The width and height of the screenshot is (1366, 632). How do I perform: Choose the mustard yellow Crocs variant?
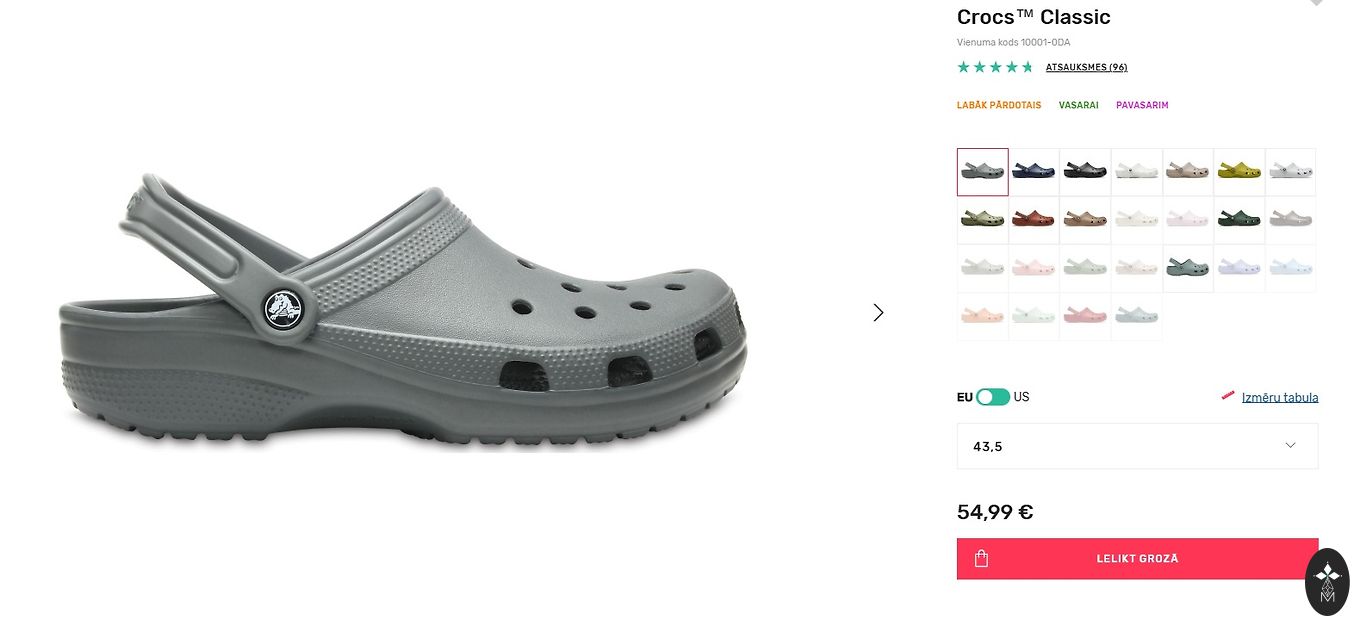pyautogui.click(x=1239, y=171)
